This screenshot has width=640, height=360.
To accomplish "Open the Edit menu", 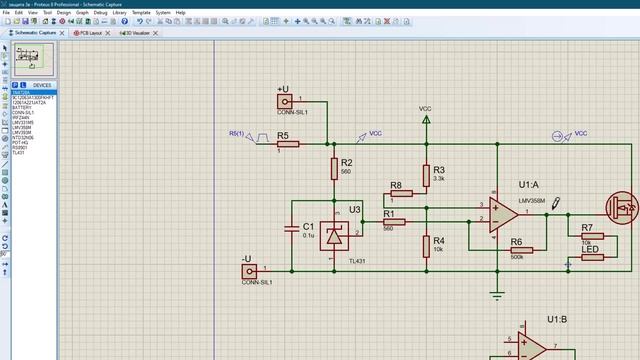I will pyautogui.click(x=19, y=13).
